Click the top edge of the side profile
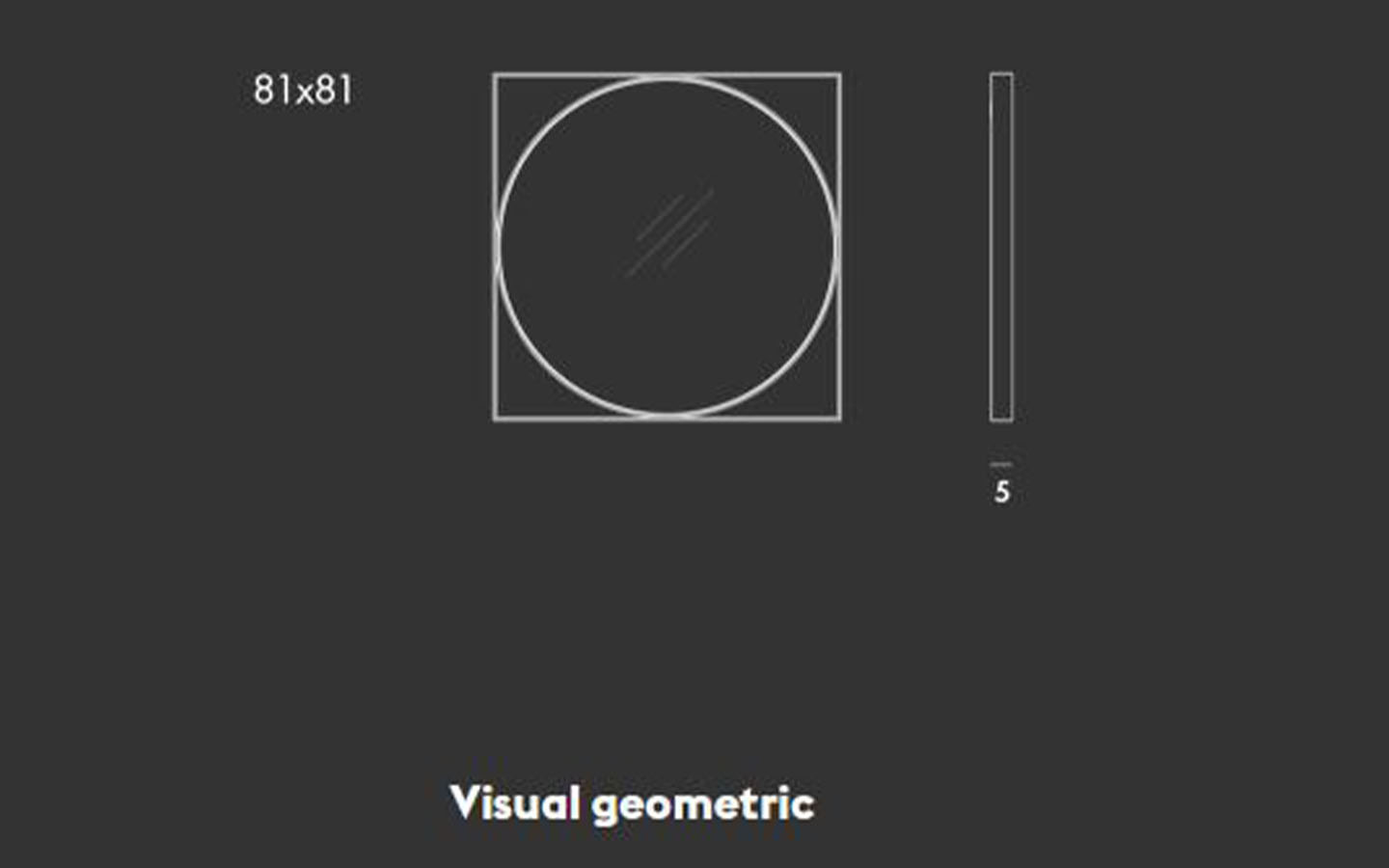1389x868 pixels. [1001, 73]
